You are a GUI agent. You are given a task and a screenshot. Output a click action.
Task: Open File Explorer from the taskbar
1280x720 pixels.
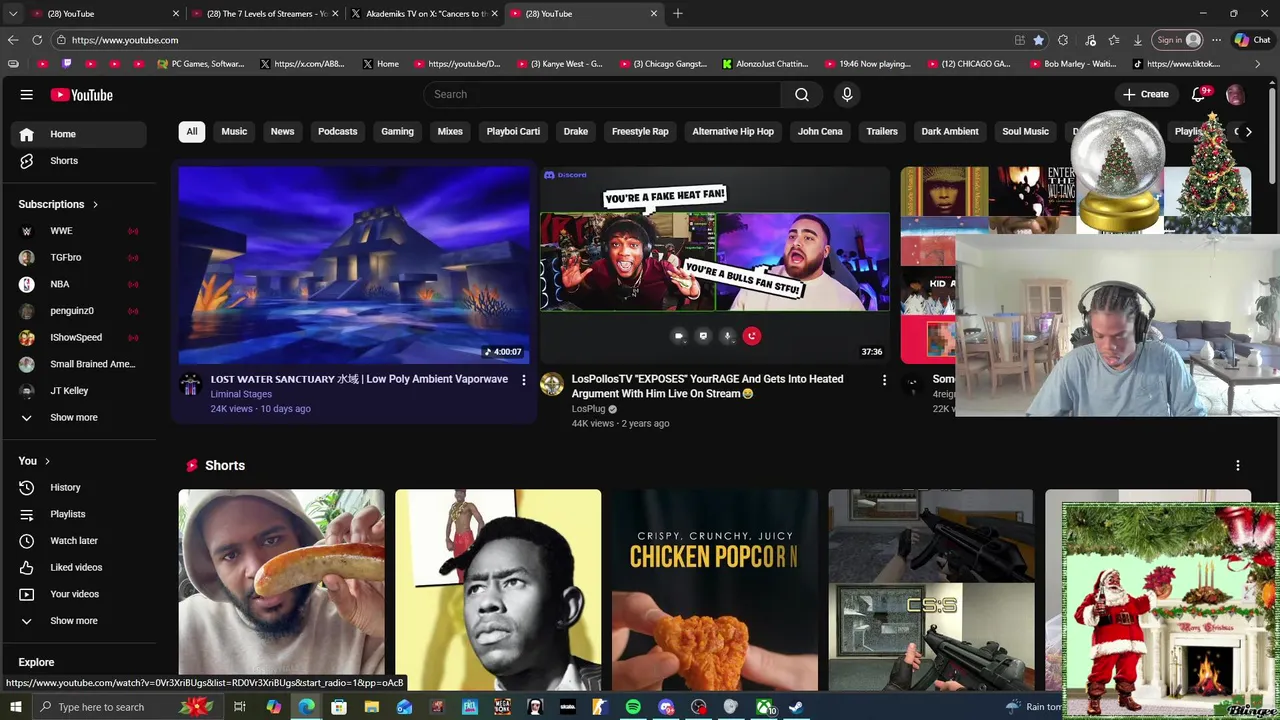click(x=371, y=707)
